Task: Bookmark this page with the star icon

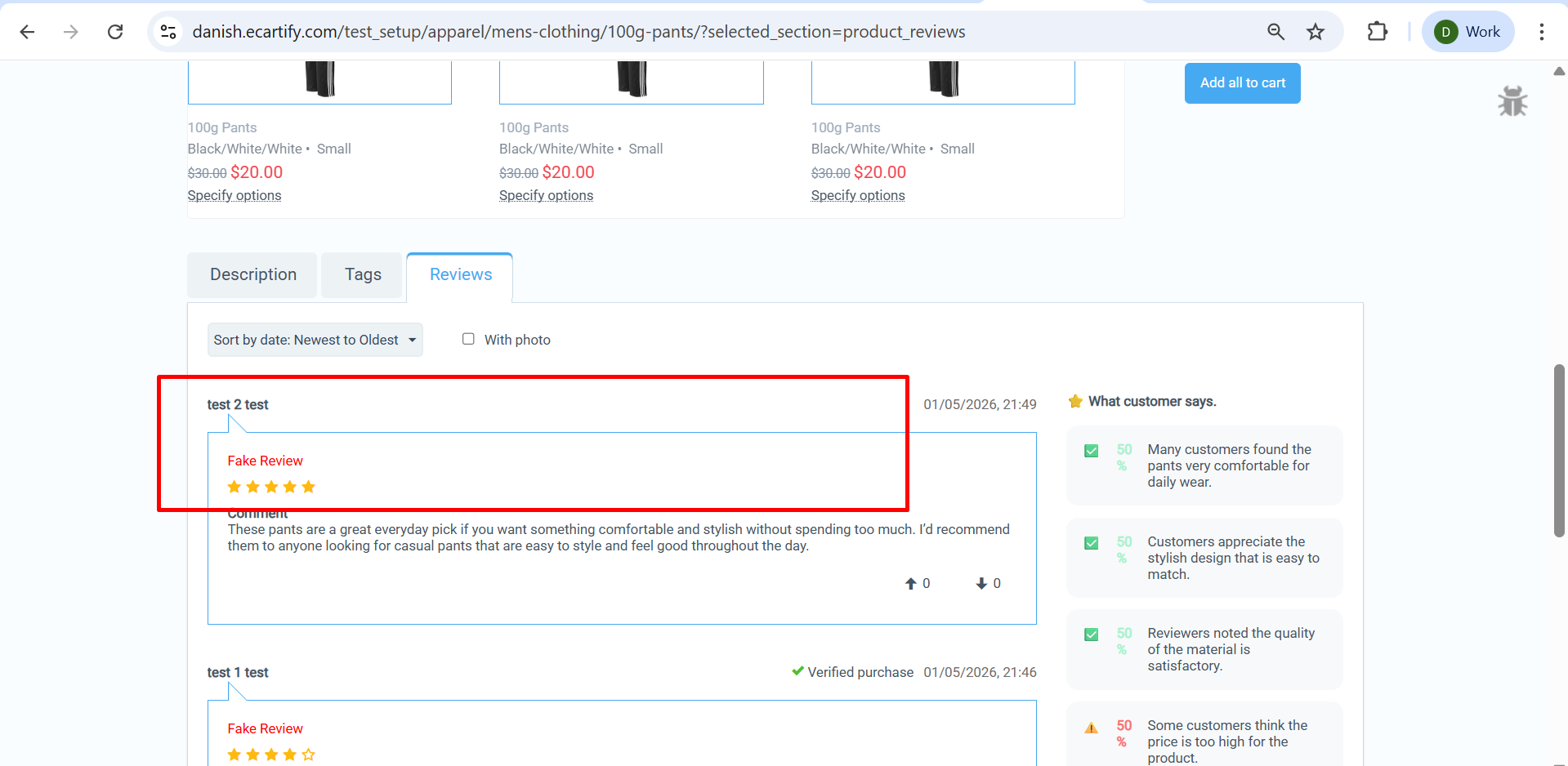Action: click(1316, 32)
